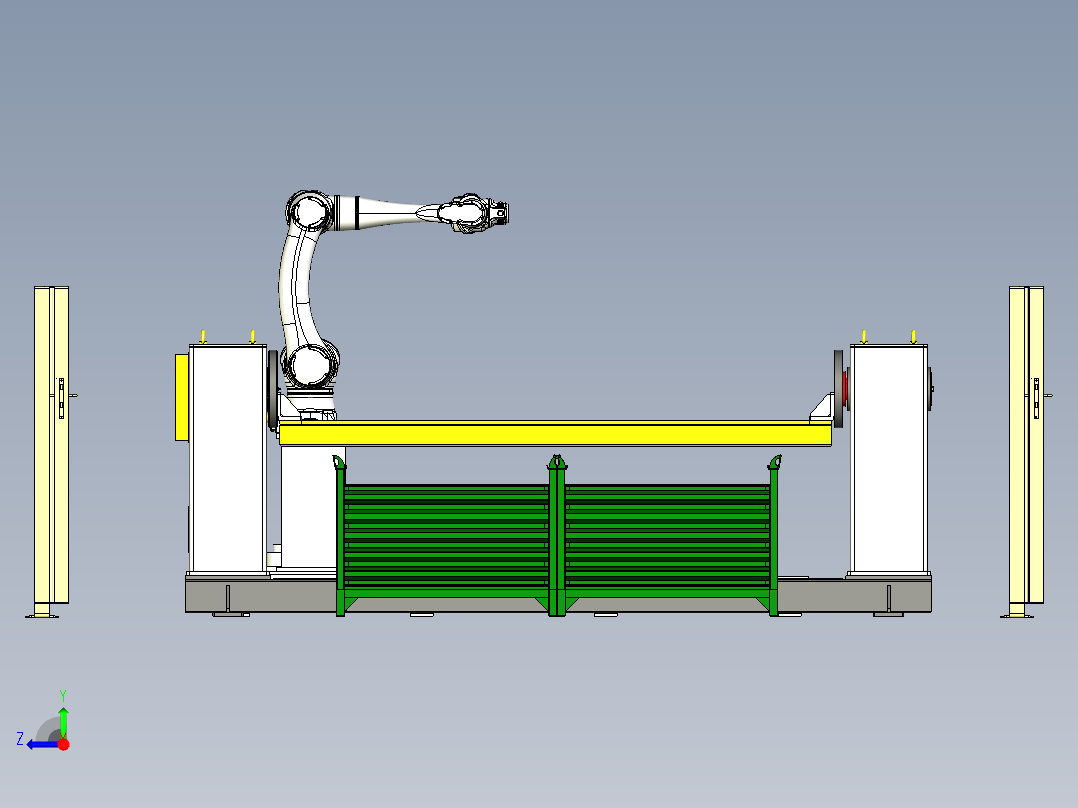
Task: Select the long yellow horizontal beam
Action: pyautogui.click(x=556, y=434)
